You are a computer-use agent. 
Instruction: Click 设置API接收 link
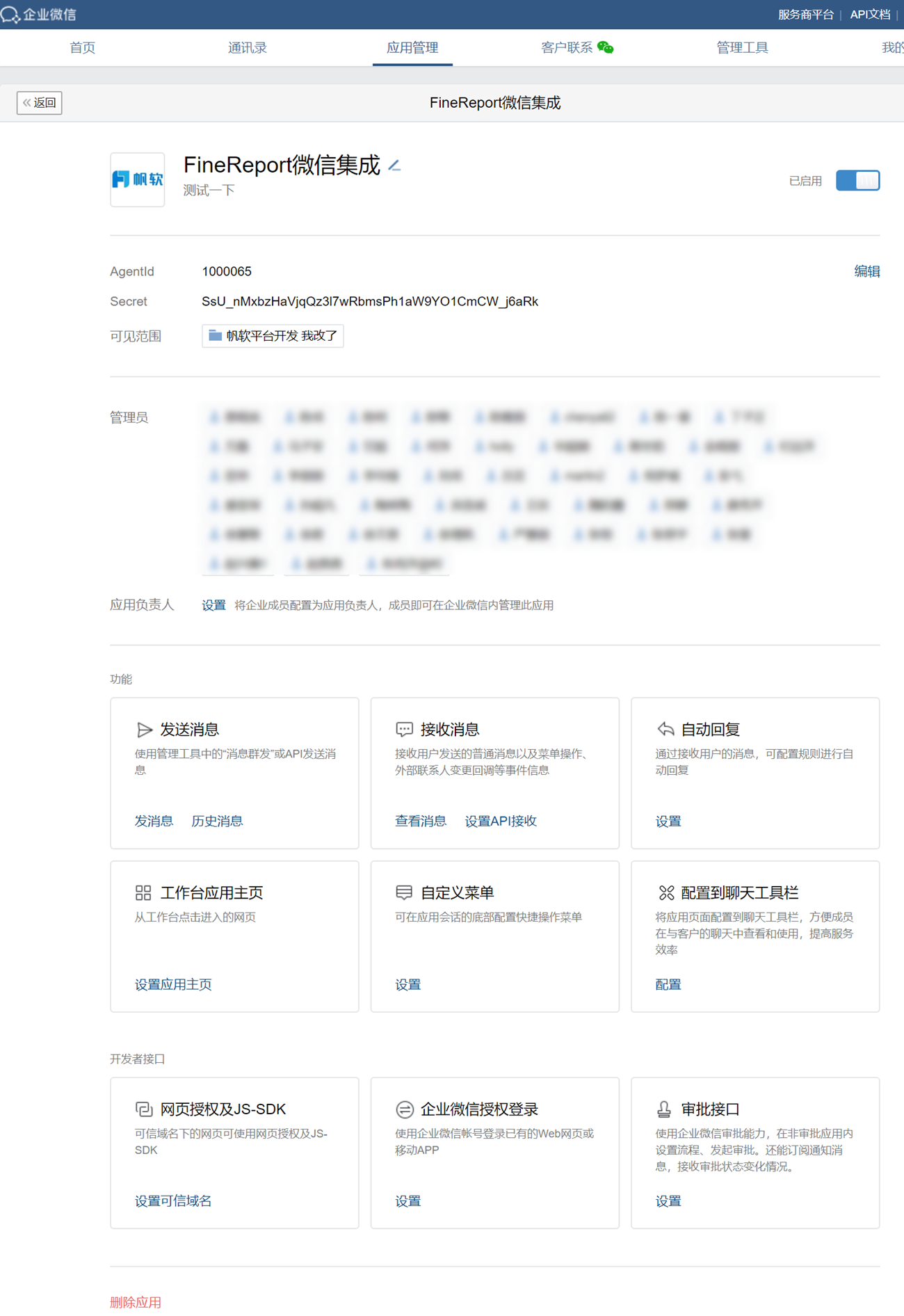tap(501, 821)
